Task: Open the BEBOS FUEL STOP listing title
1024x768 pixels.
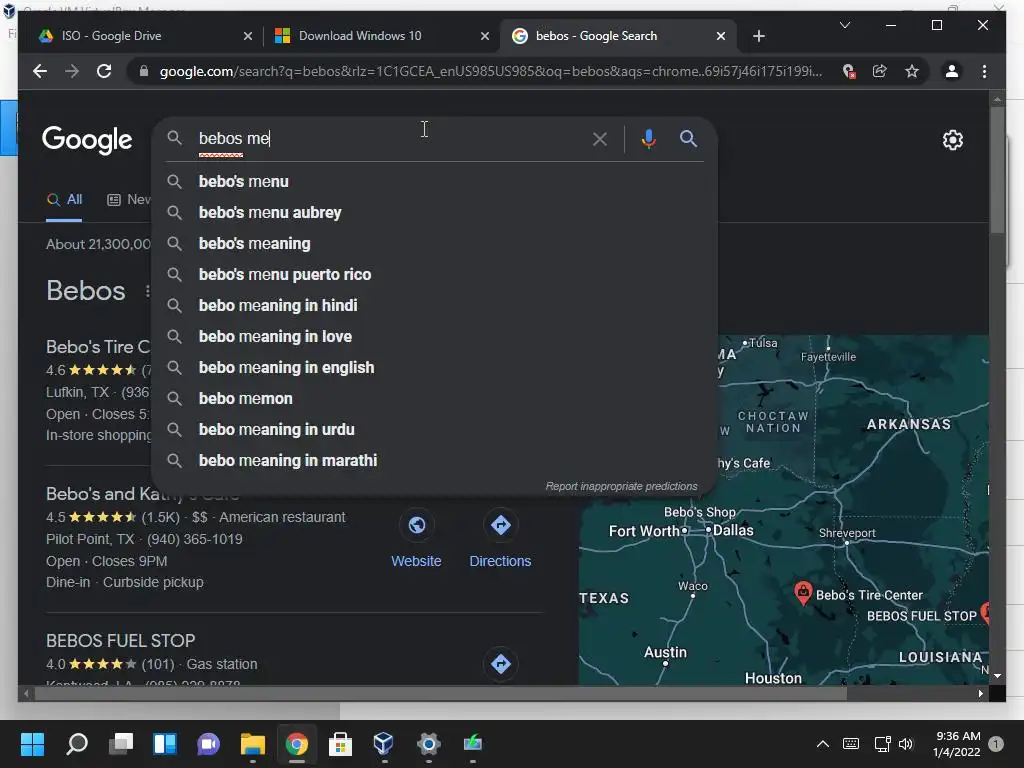Action: (x=120, y=641)
